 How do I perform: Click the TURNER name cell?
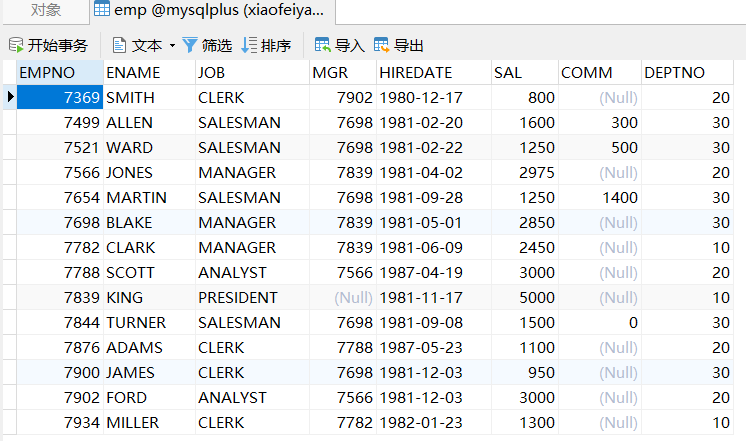(x=149, y=322)
